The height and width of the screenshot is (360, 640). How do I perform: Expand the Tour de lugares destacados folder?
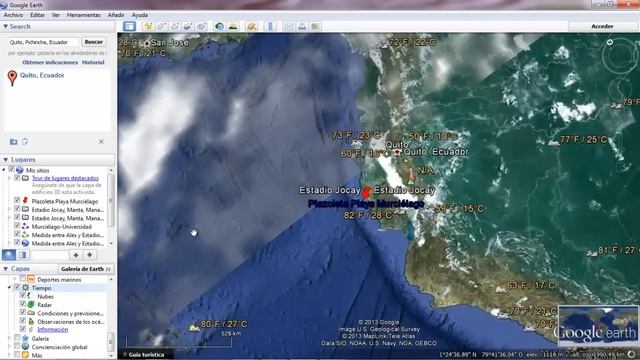point(10,178)
